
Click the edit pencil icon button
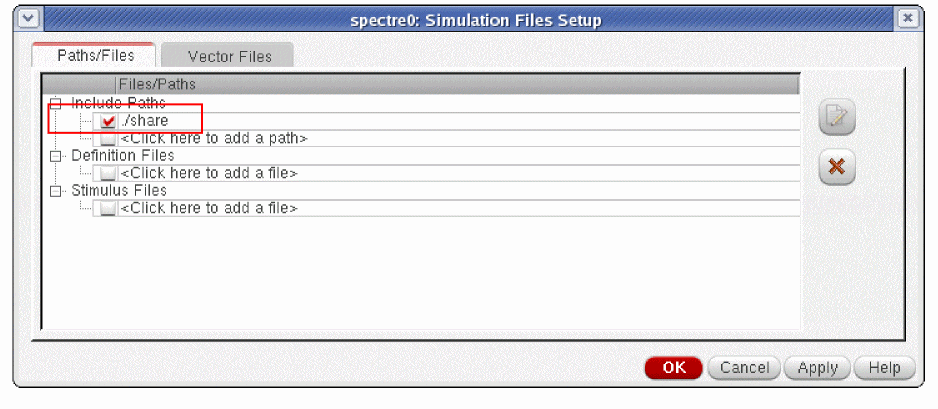click(837, 119)
